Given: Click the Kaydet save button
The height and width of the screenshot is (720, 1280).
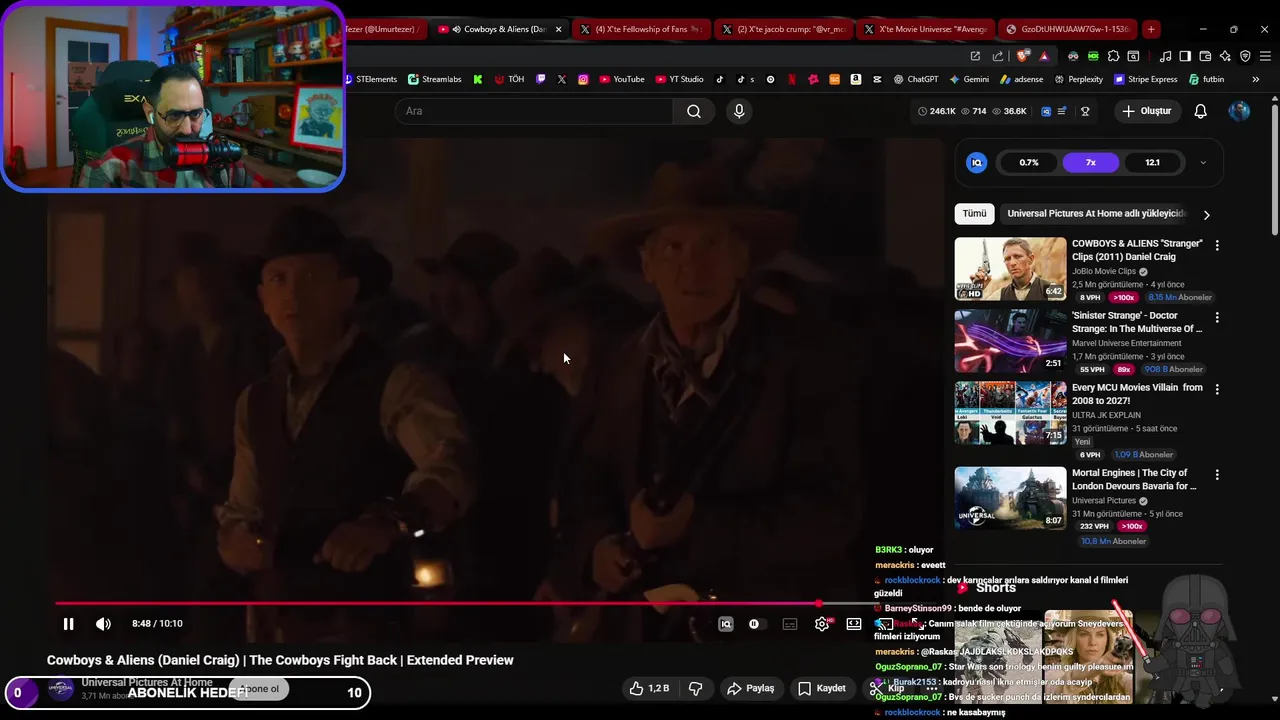Looking at the screenshot, I should (822, 688).
